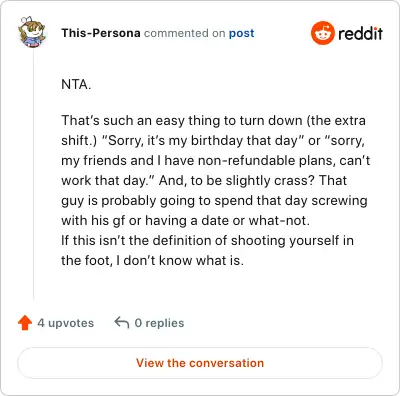400x396 pixels.
Task: Click the orange upvote arrow icon
Action: click(x=25, y=323)
